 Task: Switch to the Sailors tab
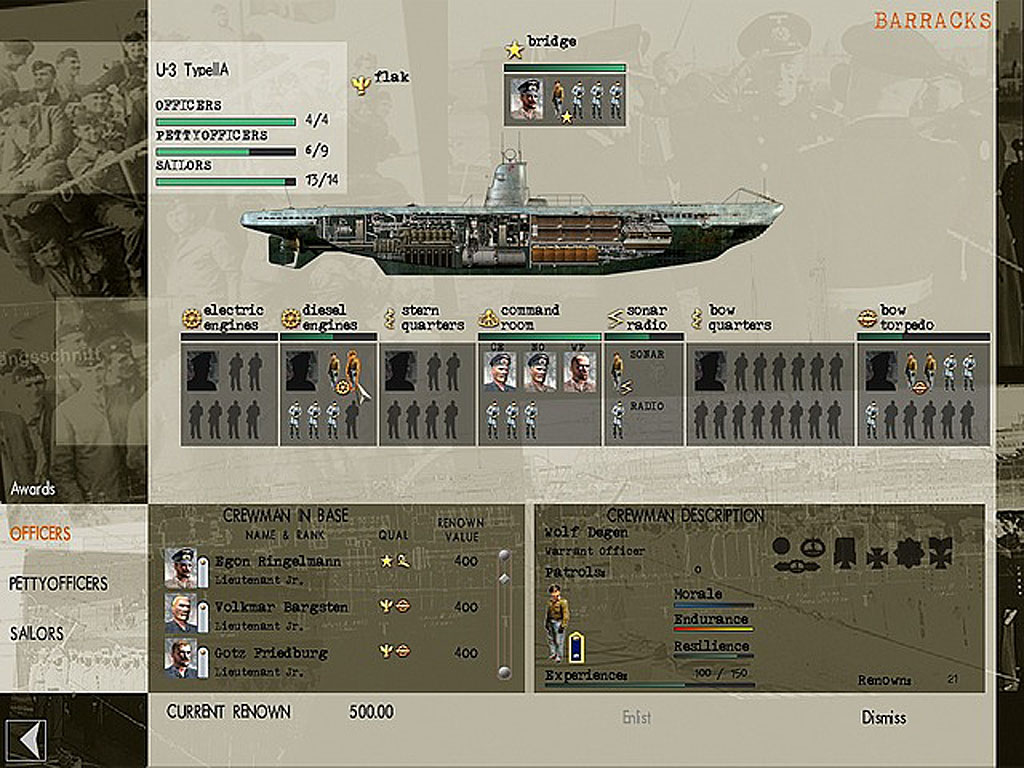tap(37, 633)
